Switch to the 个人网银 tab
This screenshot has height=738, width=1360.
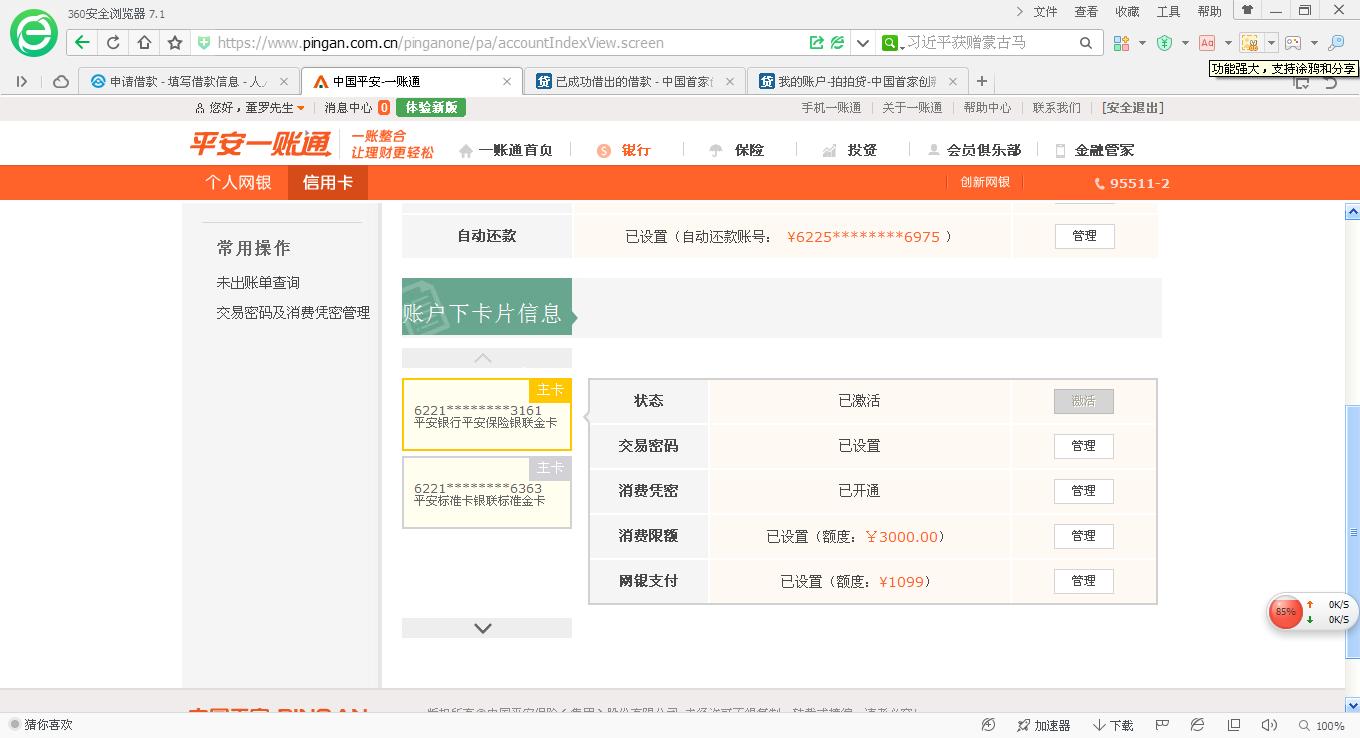click(238, 182)
